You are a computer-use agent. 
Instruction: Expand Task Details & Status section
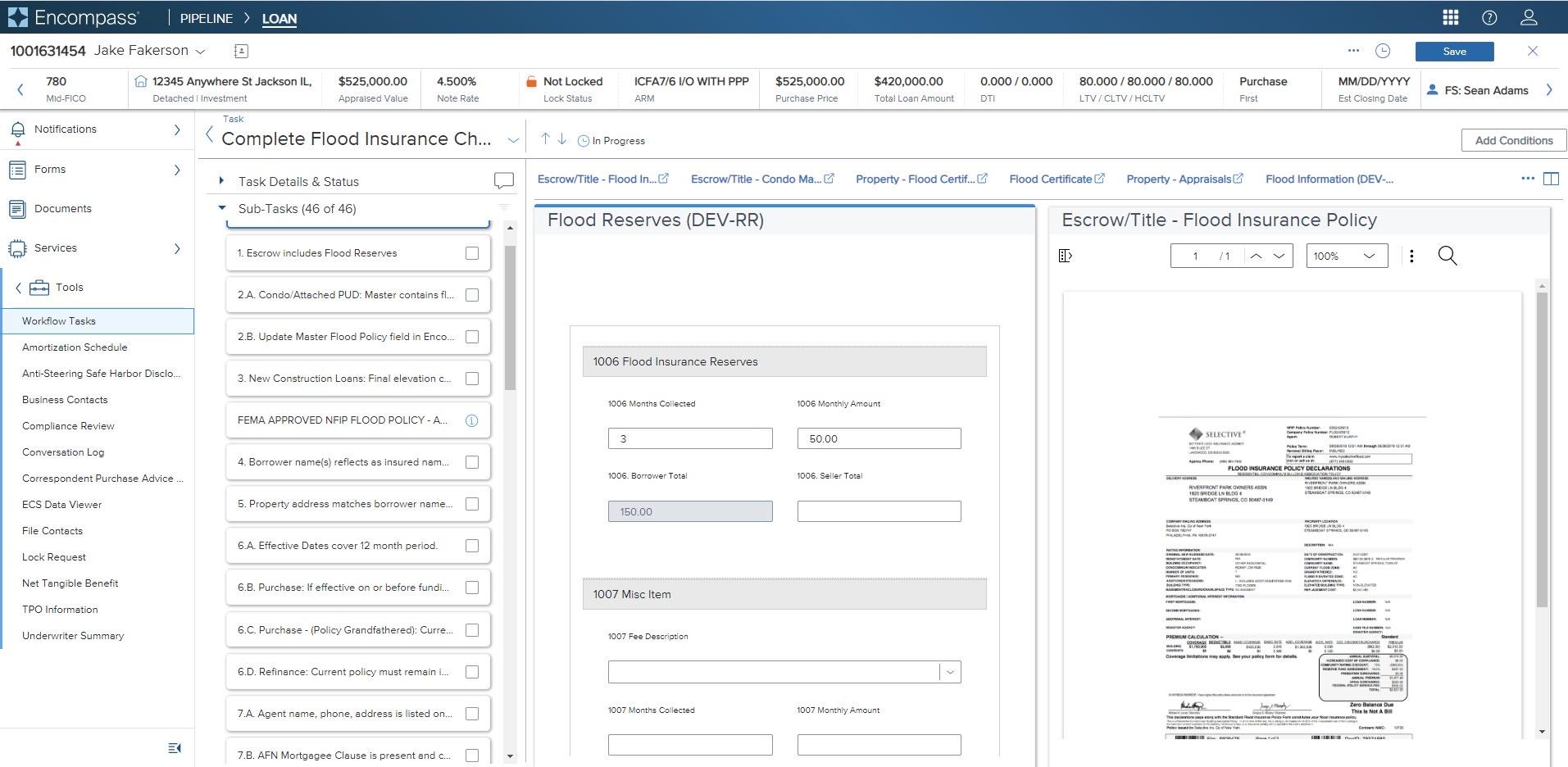click(220, 181)
